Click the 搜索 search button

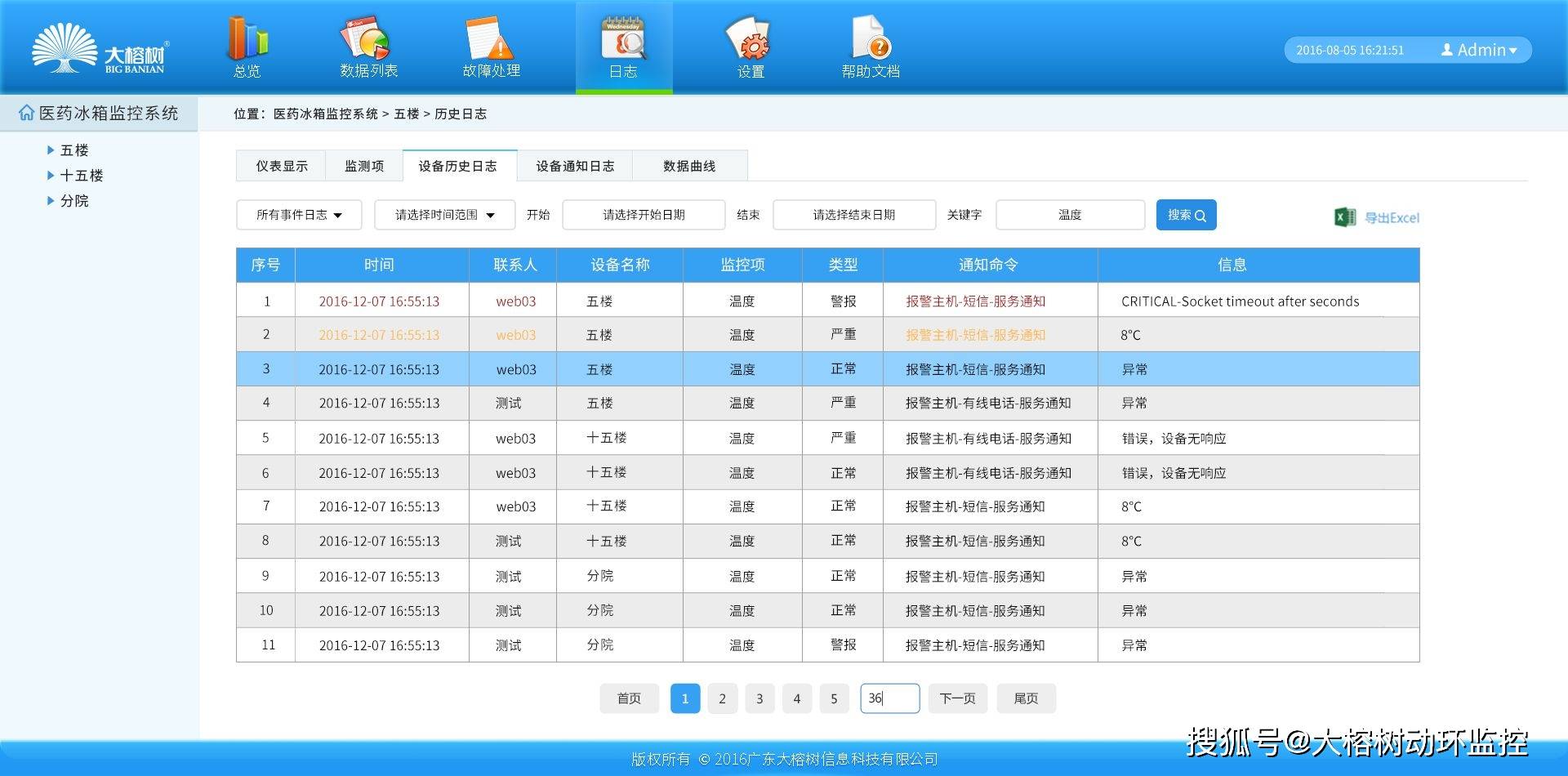pyautogui.click(x=1187, y=215)
